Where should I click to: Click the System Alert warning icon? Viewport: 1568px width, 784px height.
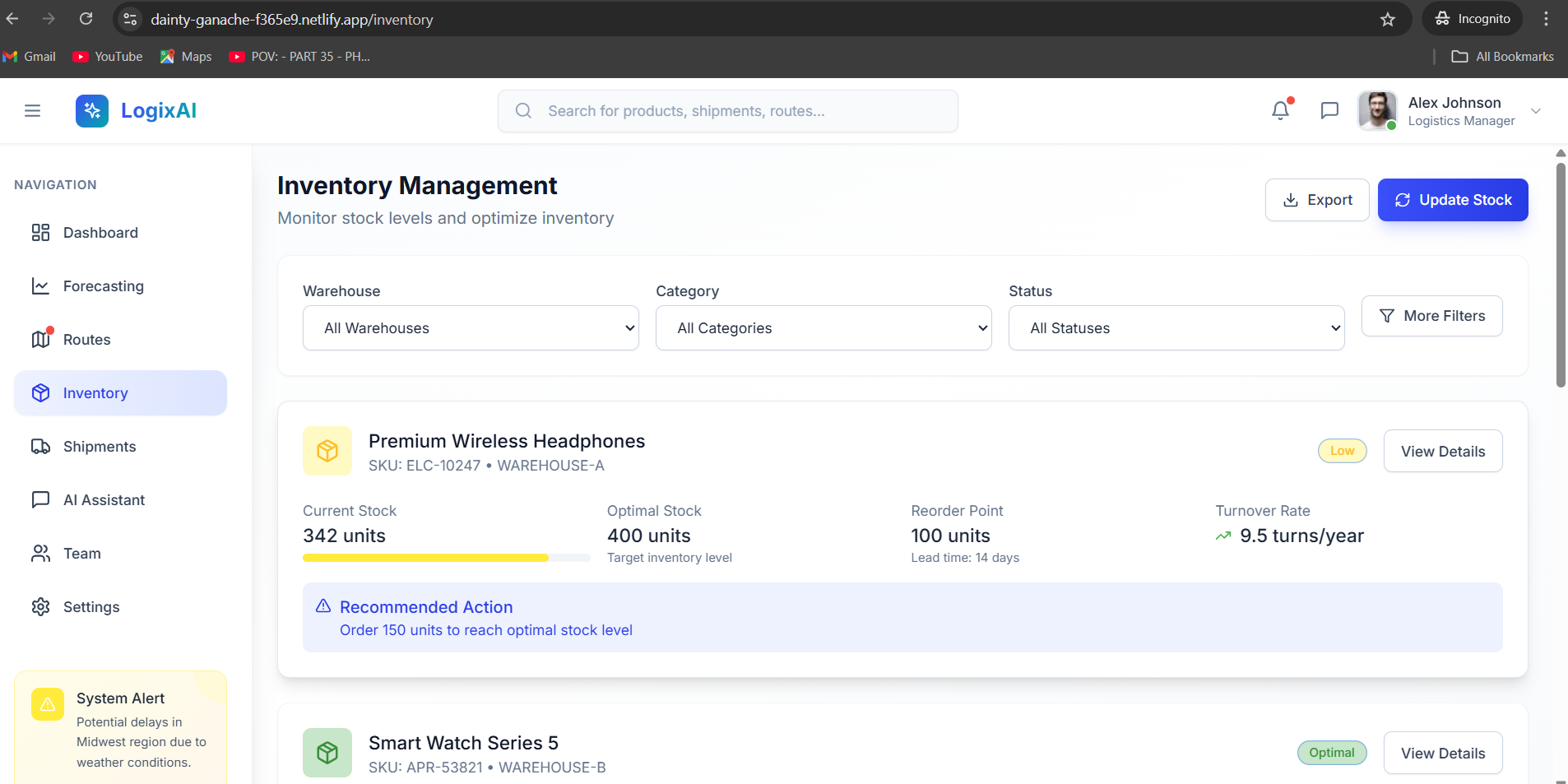[x=48, y=704]
